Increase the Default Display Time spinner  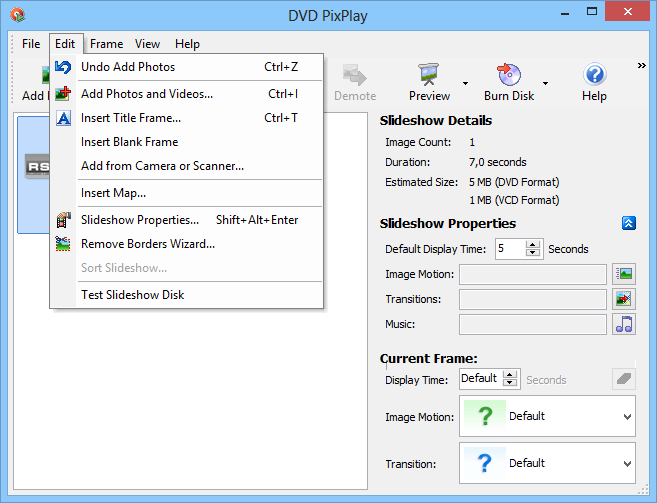tap(533, 245)
